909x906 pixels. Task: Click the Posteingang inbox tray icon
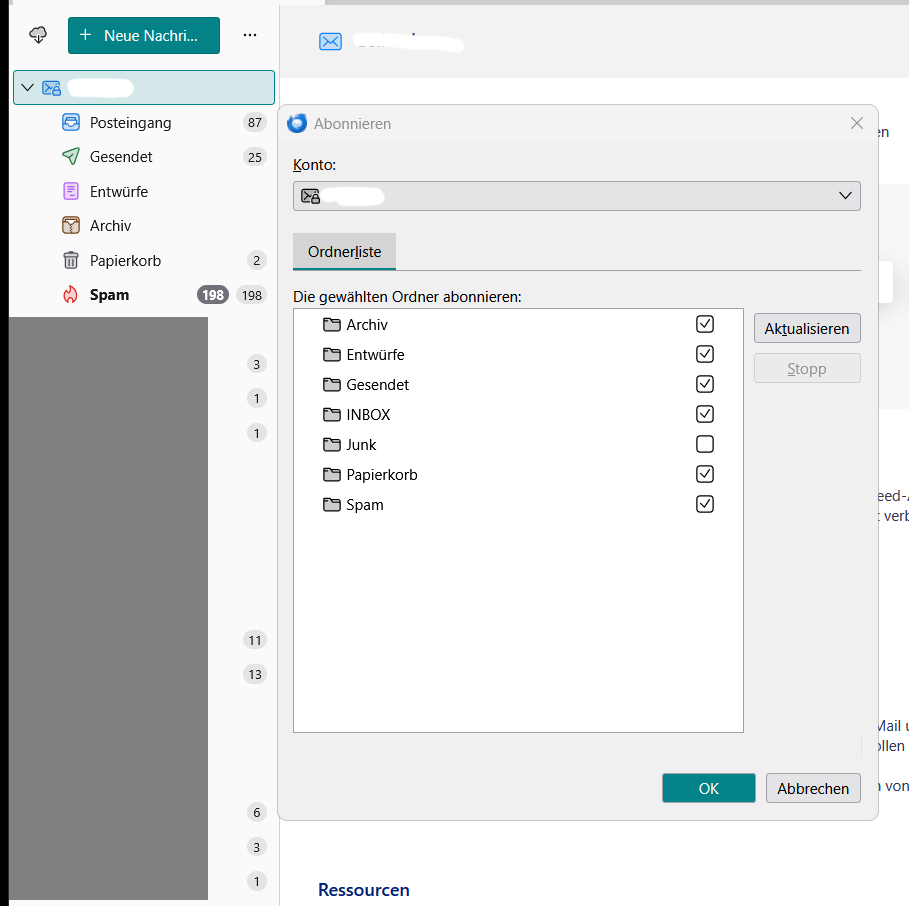click(71, 122)
